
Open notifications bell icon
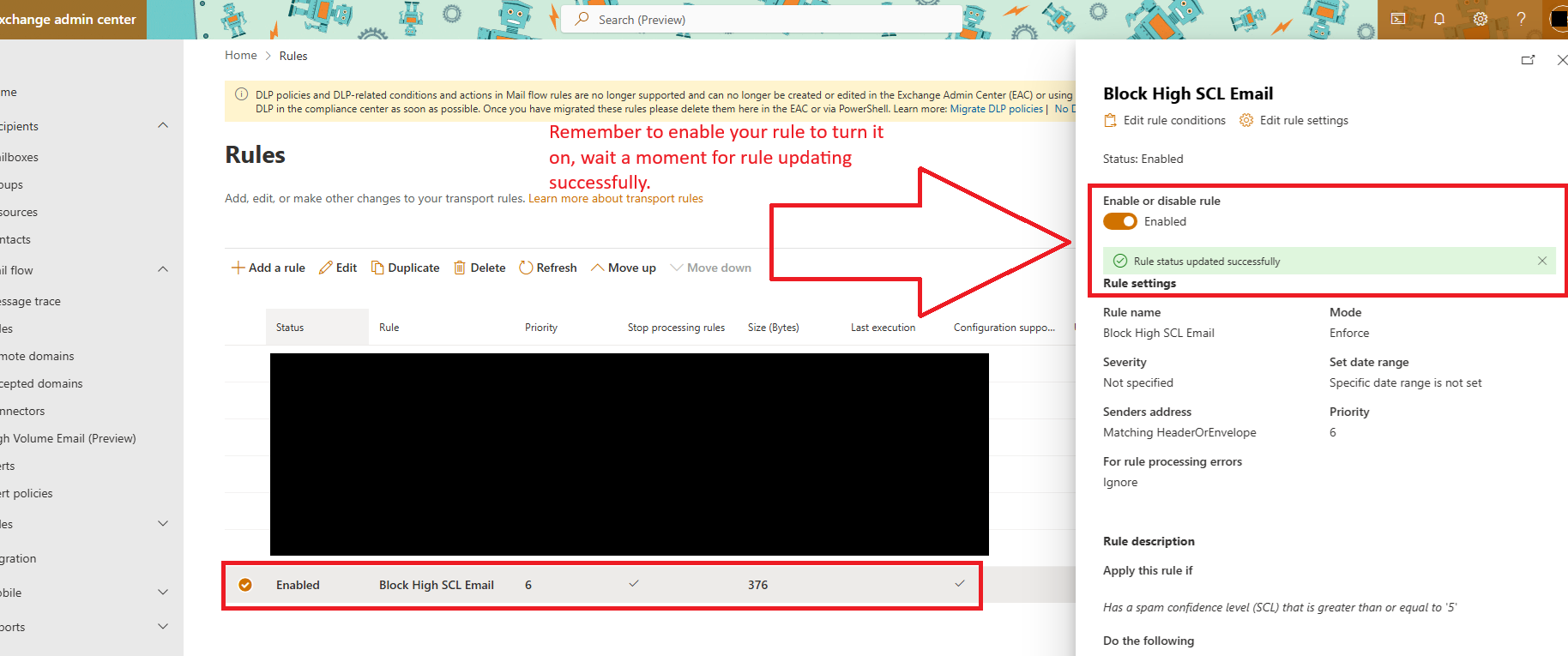coord(1439,19)
